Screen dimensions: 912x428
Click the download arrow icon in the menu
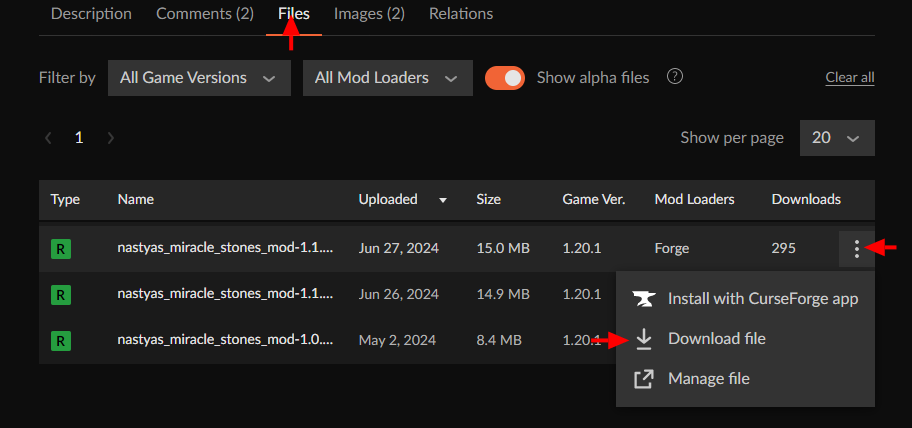click(x=643, y=339)
